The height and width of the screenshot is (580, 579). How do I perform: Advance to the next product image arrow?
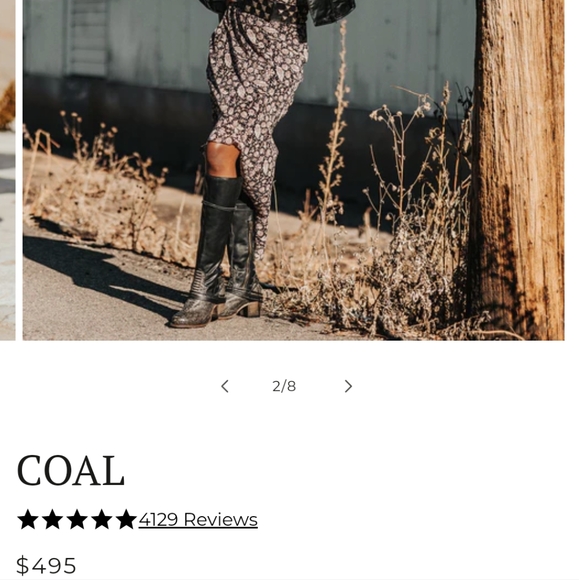[348, 386]
